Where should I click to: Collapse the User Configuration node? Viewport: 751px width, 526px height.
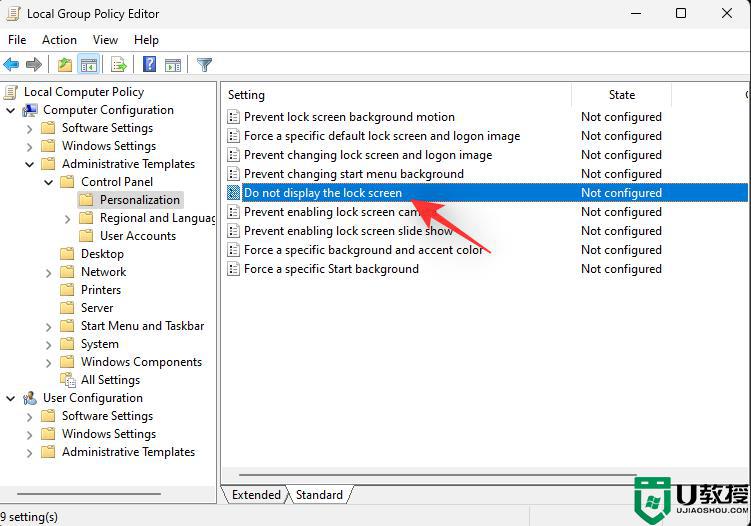coord(11,398)
